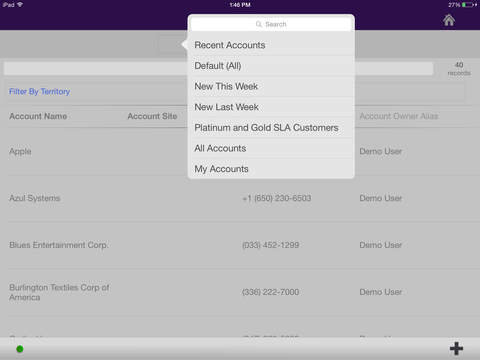Select New This Week view
Image resolution: width=480 pixels, height=360 pixels.
pos(271,86)
